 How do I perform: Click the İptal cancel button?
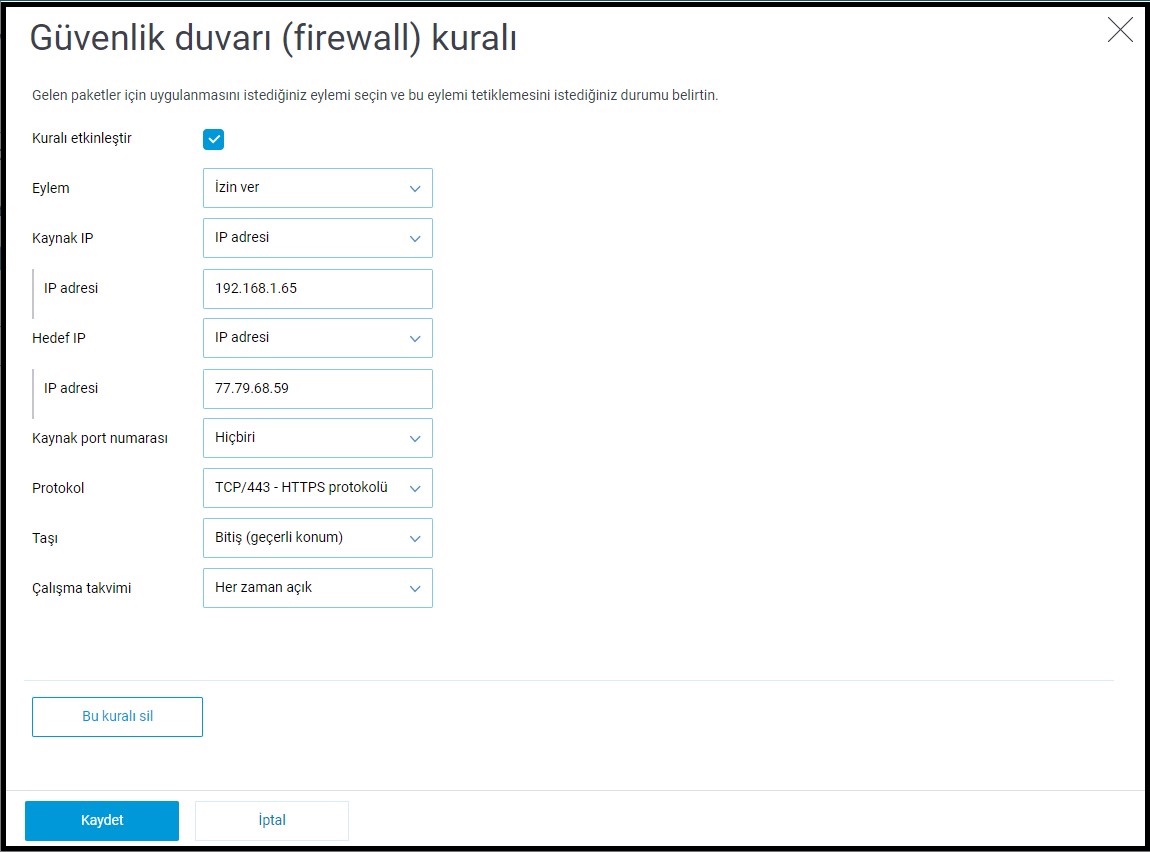[272, 820]
